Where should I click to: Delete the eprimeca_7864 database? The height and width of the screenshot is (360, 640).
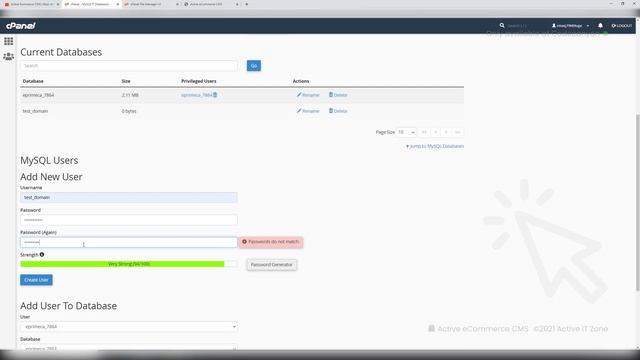[x=338, y=95]
